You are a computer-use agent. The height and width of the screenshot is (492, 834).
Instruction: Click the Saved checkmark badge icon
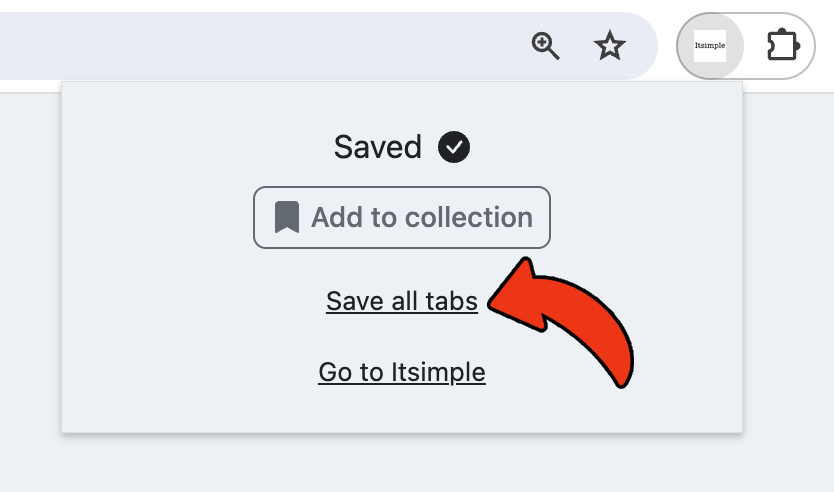point(454,148)
